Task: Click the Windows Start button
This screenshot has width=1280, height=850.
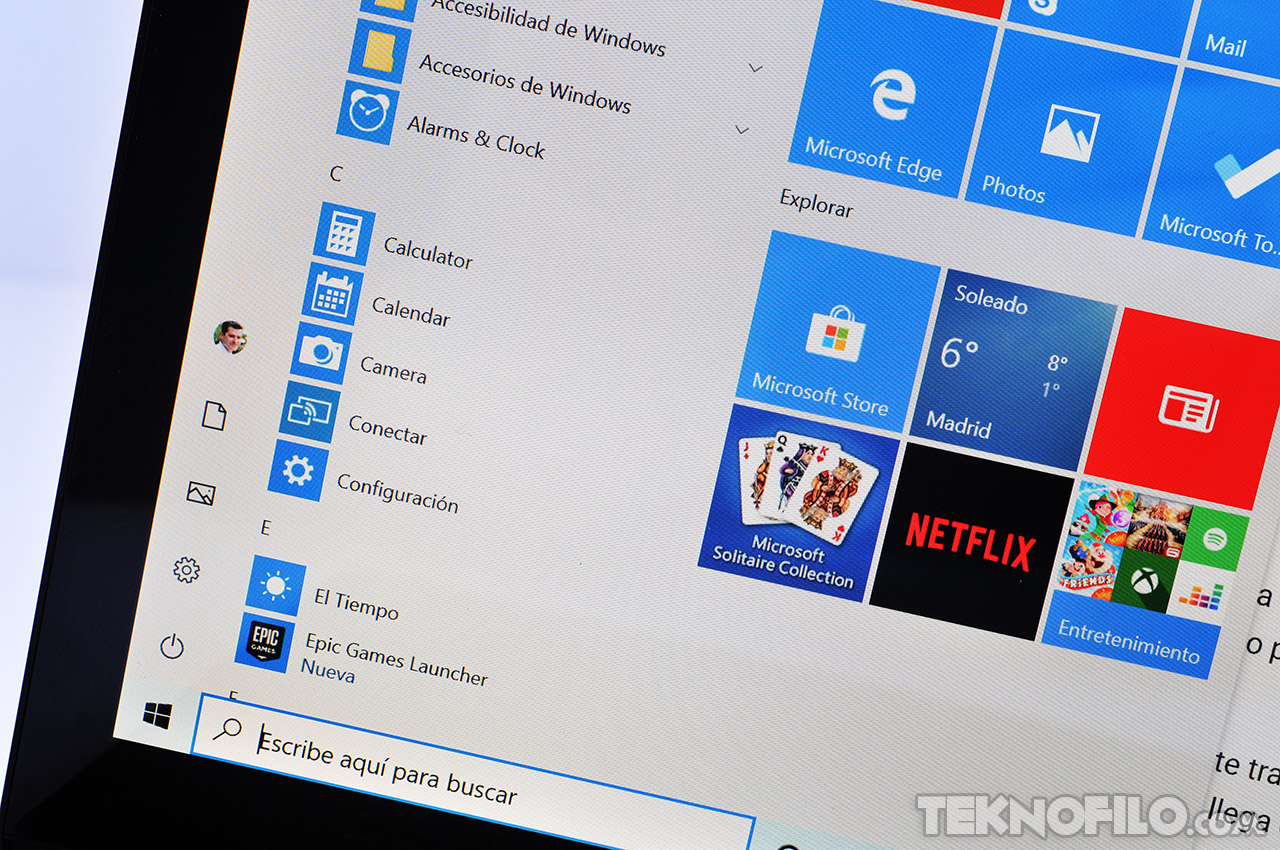Action: (157, 715)
